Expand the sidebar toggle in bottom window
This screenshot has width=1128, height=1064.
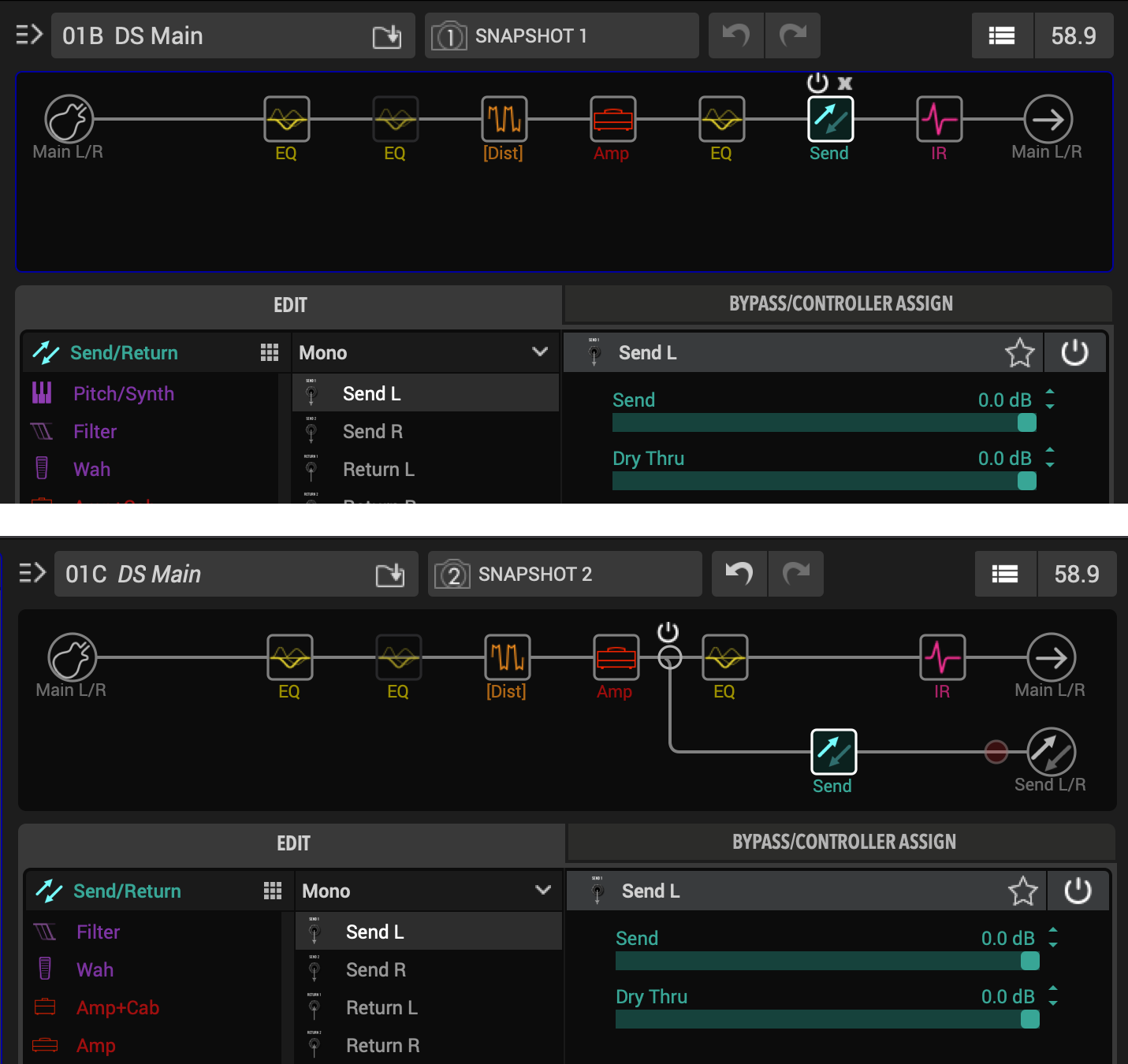pyautogui.click(x=32, y=573)
